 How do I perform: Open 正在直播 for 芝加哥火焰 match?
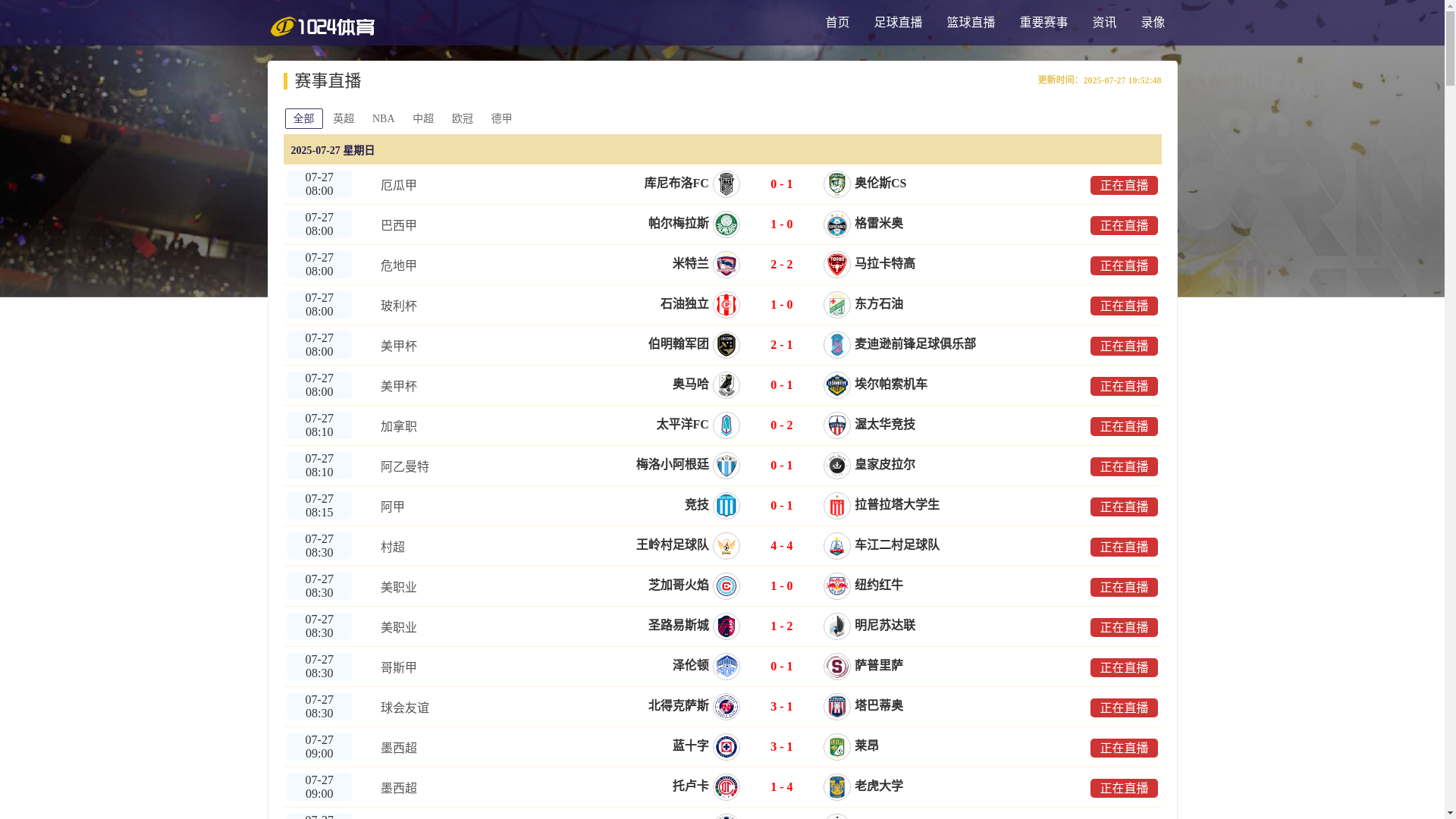[x=1124, y=588]
